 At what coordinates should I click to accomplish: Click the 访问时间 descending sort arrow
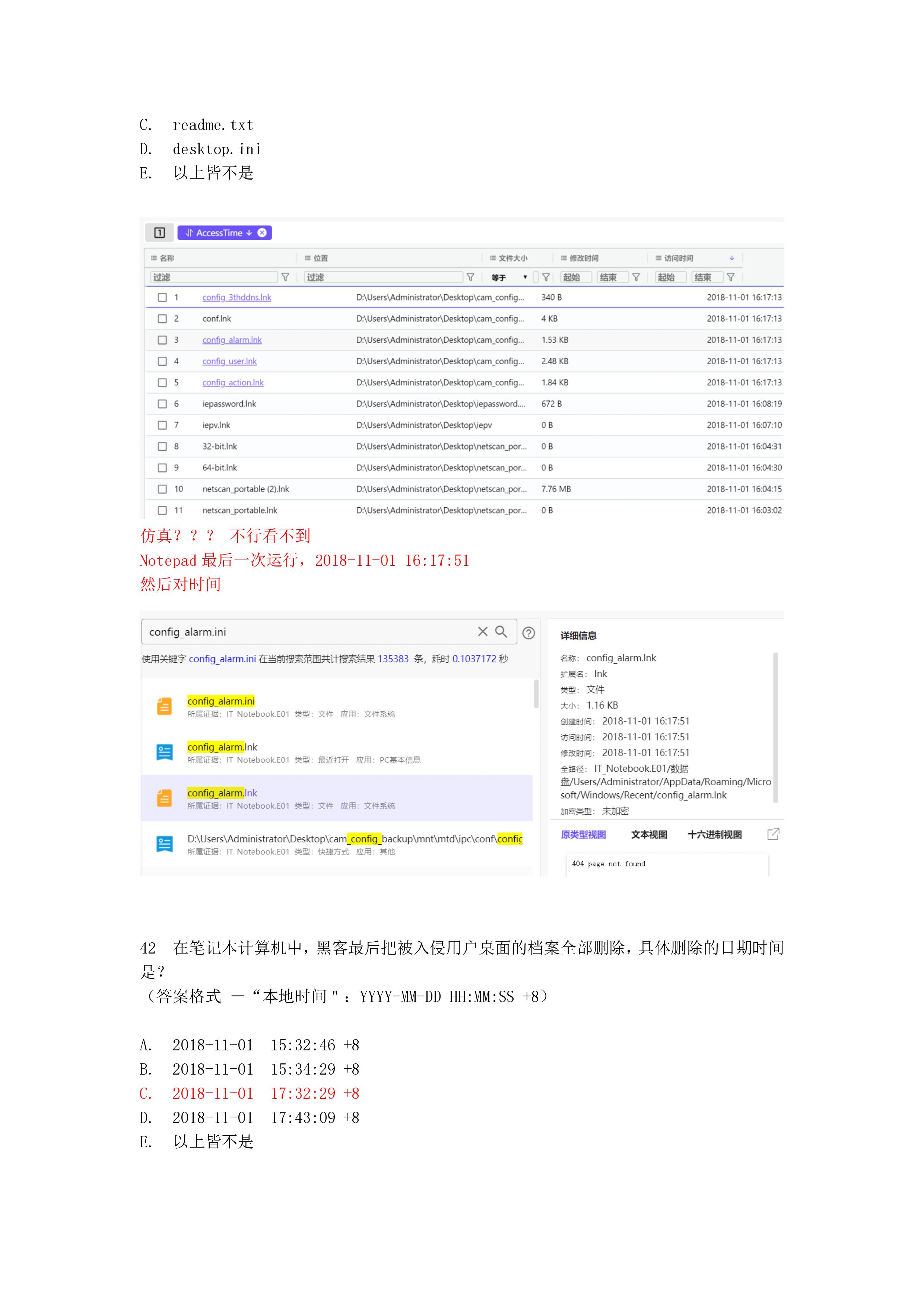pos(731,258)
